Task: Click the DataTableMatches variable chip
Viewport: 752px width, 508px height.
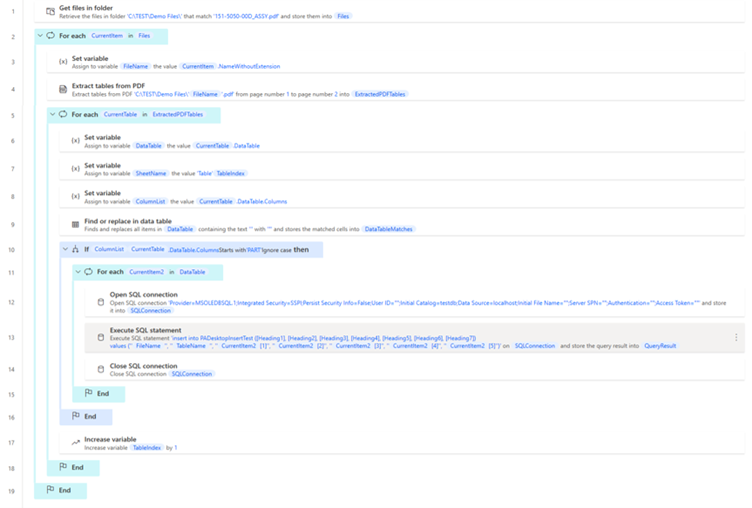Action: pyautogui.click(x=388, y=229)
